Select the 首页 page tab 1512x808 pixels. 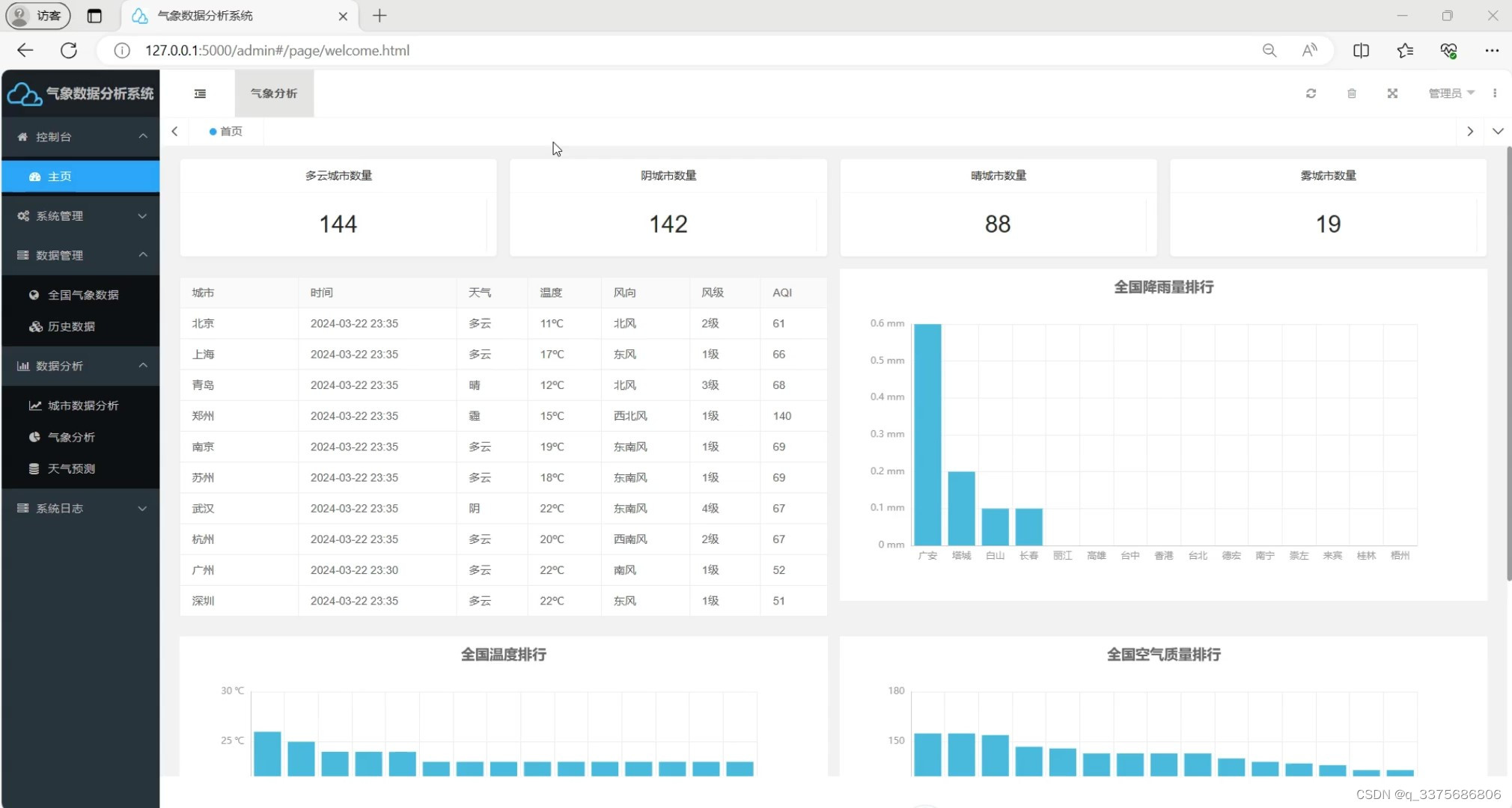click(x=227, y=132)
